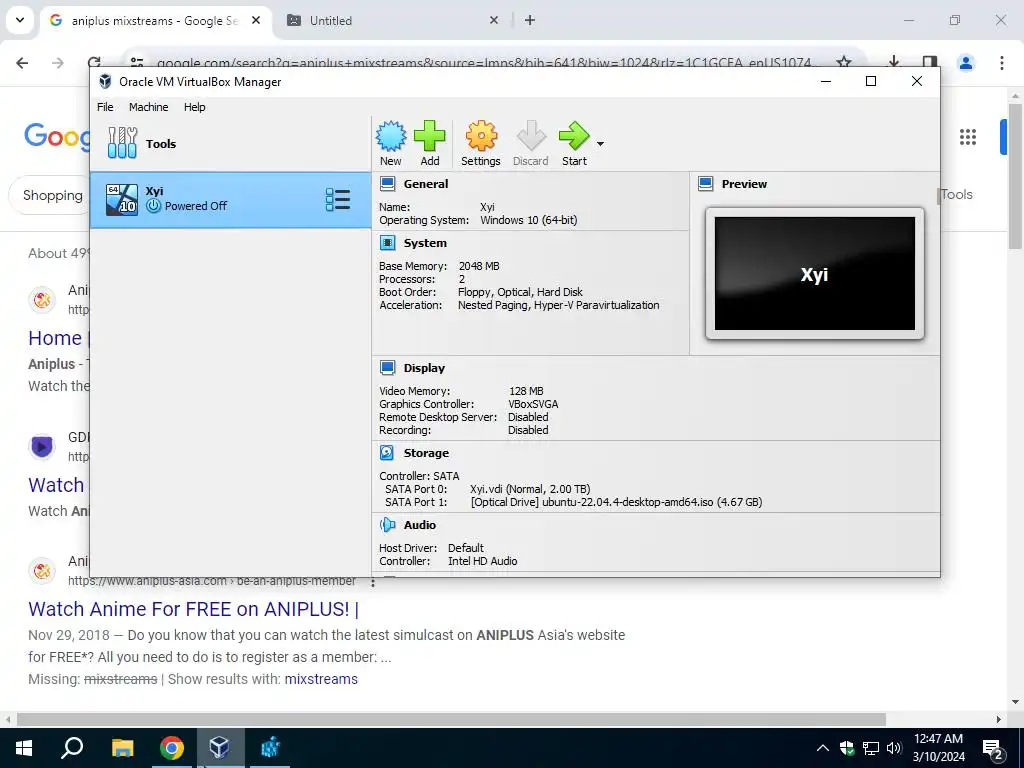The image size is (1024, 768).
Task: Open Chrome tab search chevron
Action: [x=20, y=20]
